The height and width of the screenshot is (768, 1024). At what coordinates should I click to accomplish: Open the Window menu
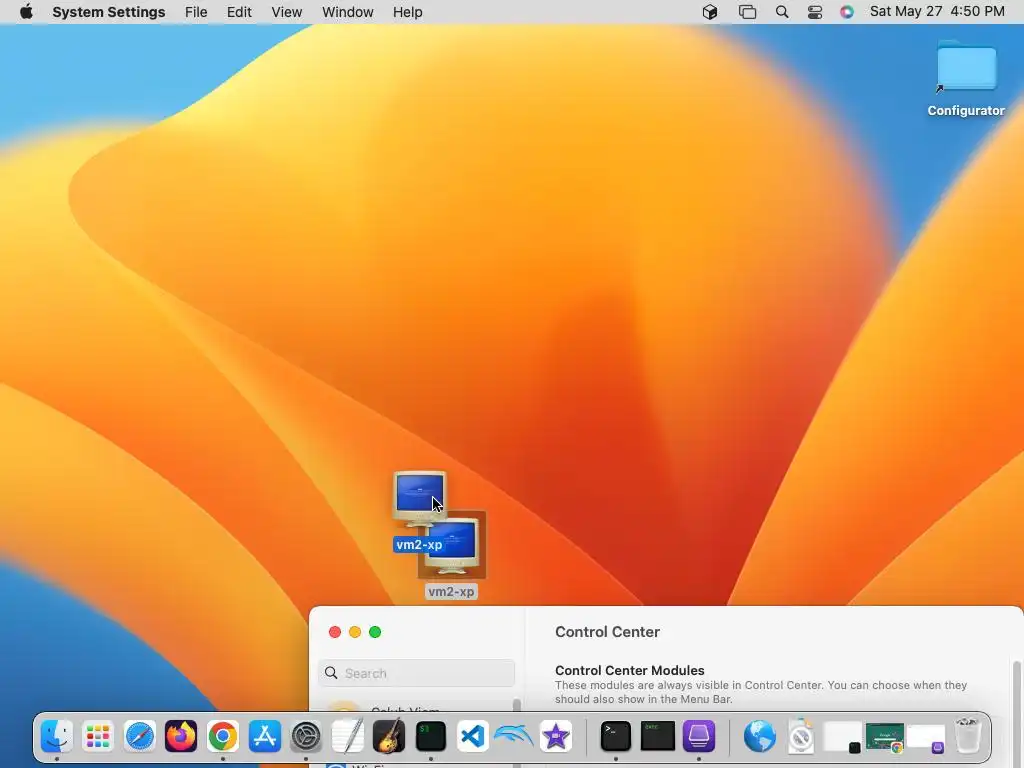347,12
